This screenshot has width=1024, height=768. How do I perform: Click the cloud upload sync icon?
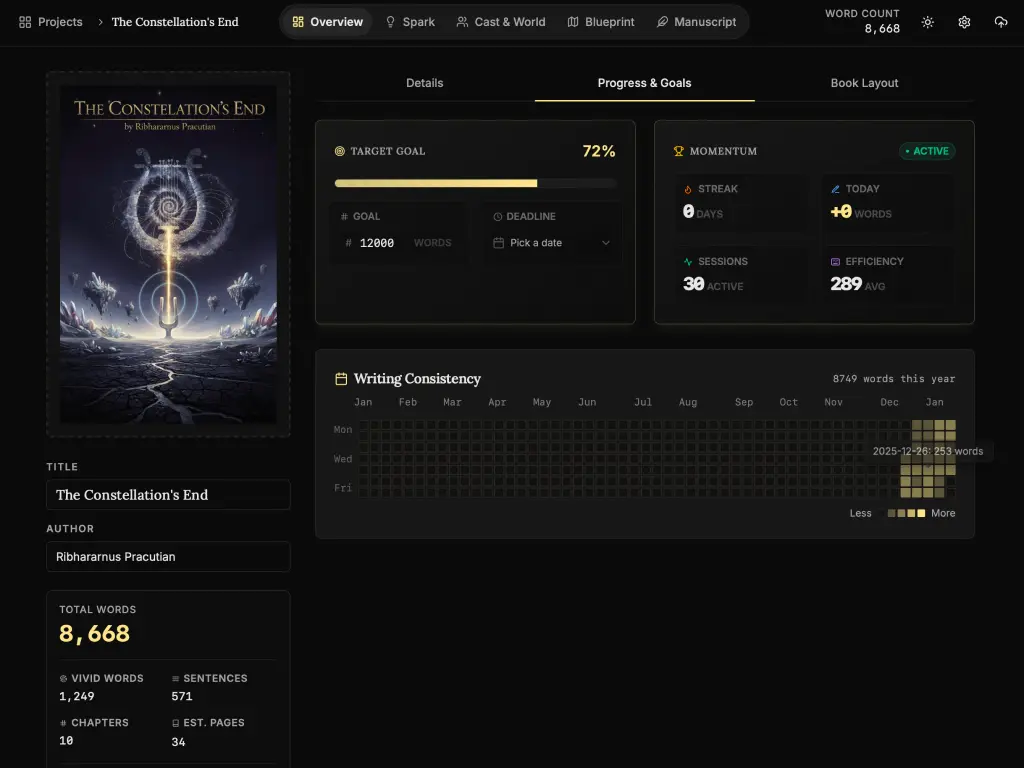tap(1001, 21)
